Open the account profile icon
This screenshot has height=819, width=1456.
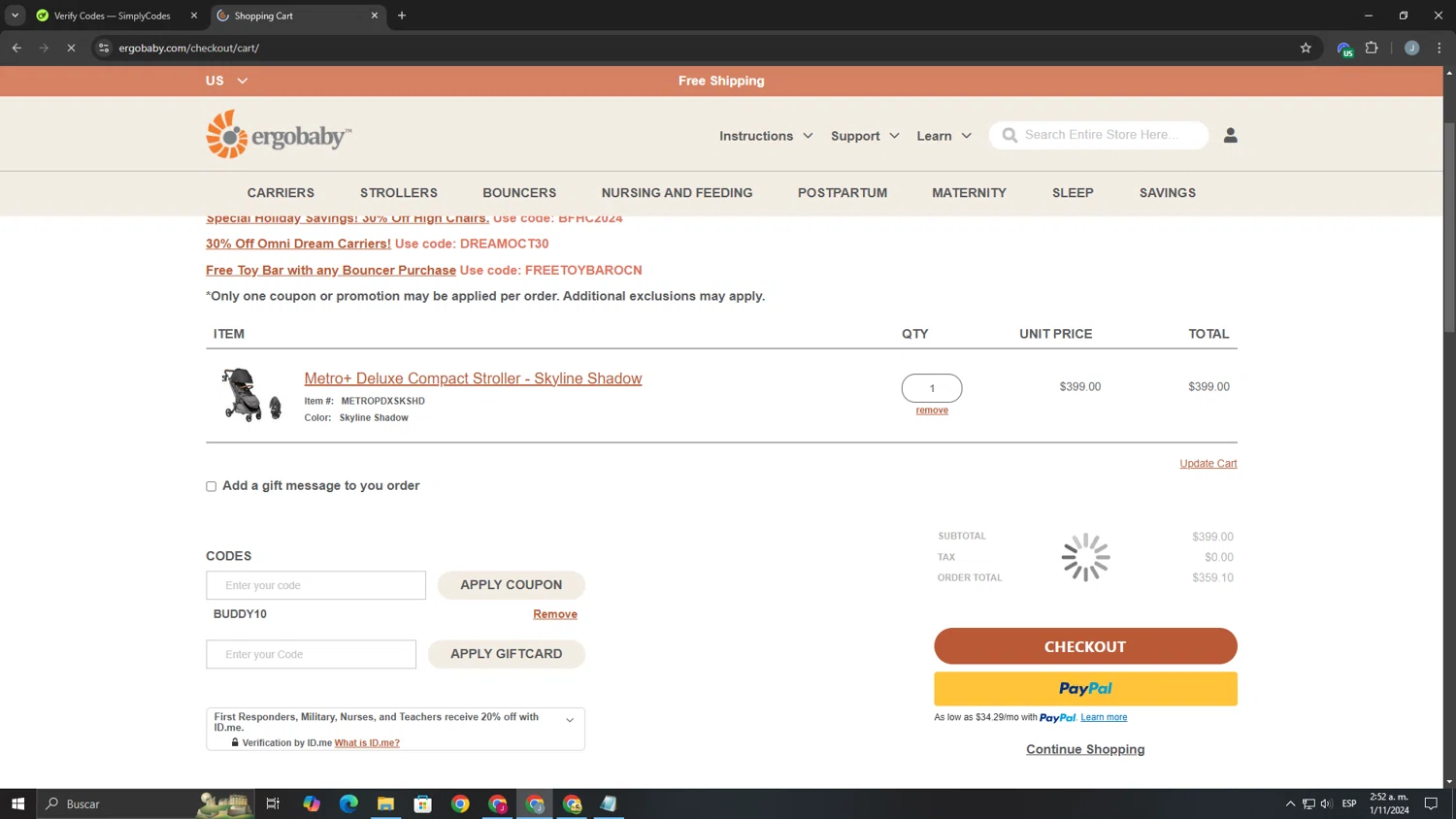point(1230,136)
